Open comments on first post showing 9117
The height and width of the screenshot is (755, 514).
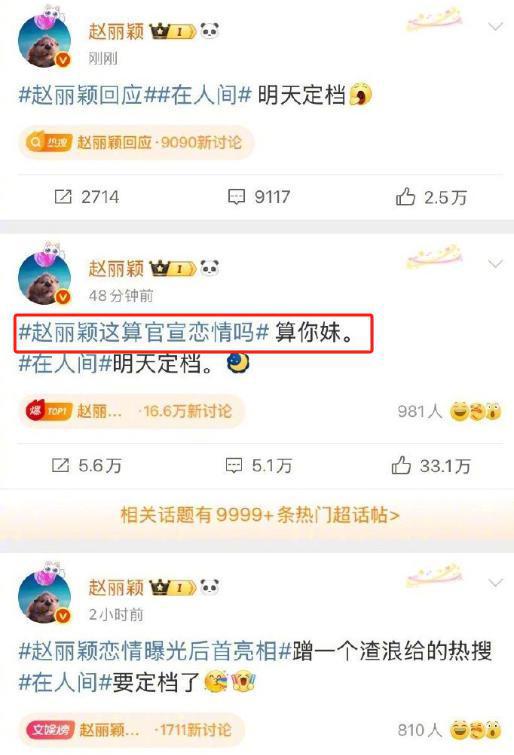[259, 197]
